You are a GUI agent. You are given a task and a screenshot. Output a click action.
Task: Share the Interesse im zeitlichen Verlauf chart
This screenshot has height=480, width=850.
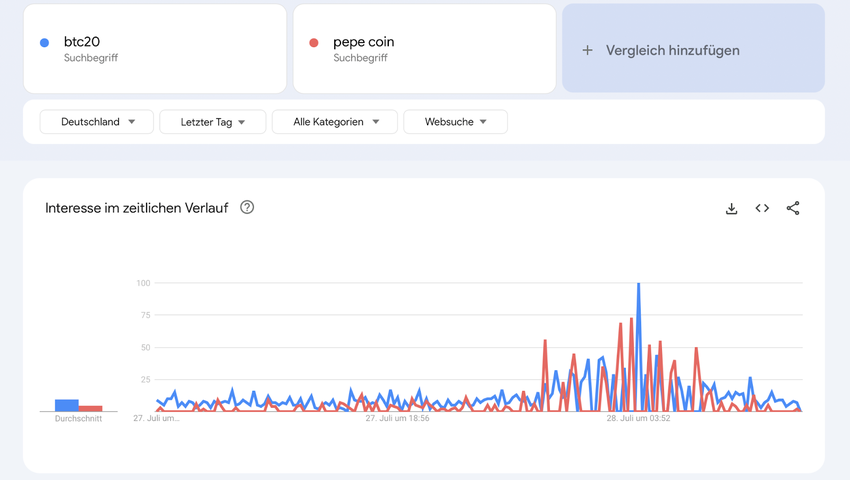click(793, 208)
